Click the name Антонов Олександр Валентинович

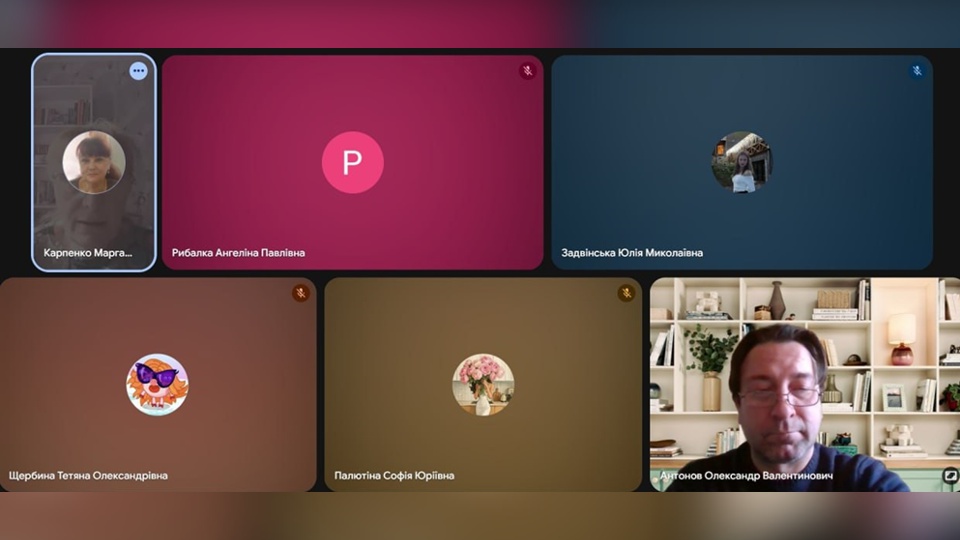coord(746,476)
